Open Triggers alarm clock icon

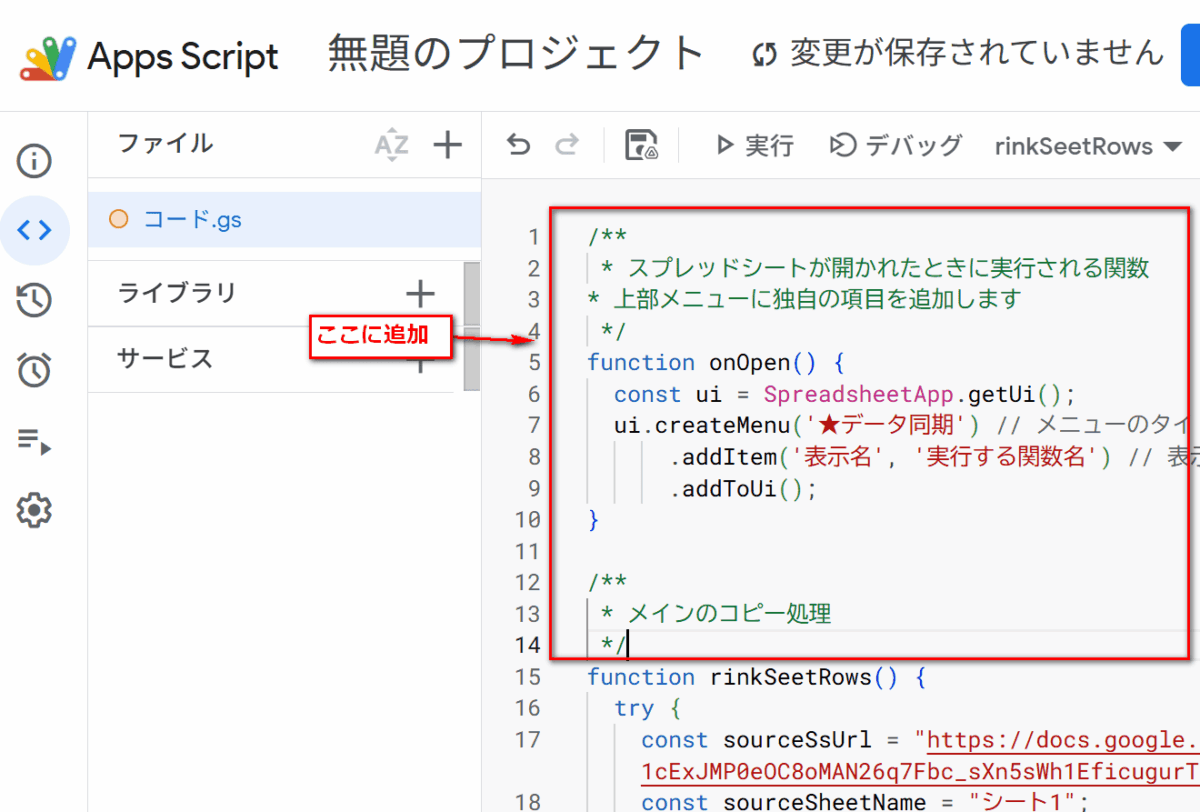click(x=35, y=370)
